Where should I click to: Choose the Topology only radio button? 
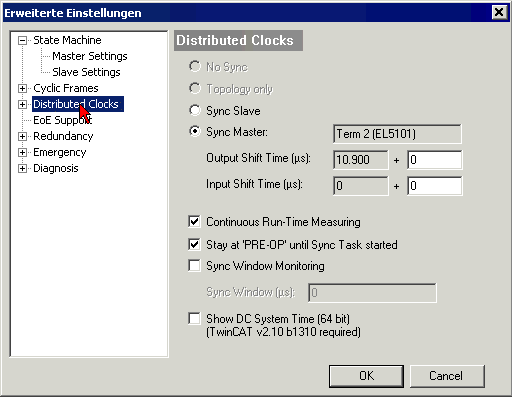195,88
